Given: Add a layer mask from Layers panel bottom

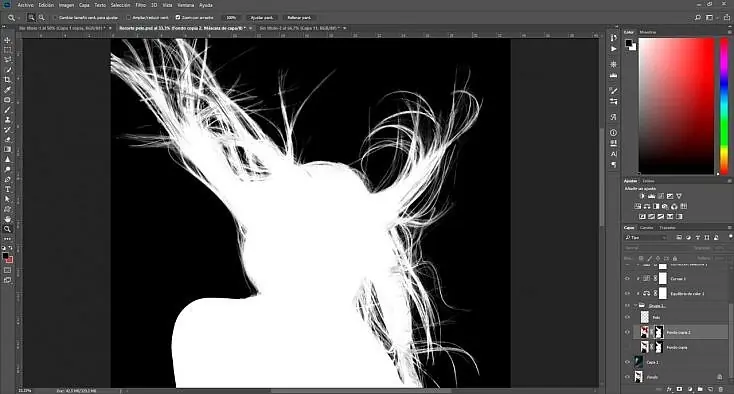Looking at the screenshot, I should click(679, 389).
